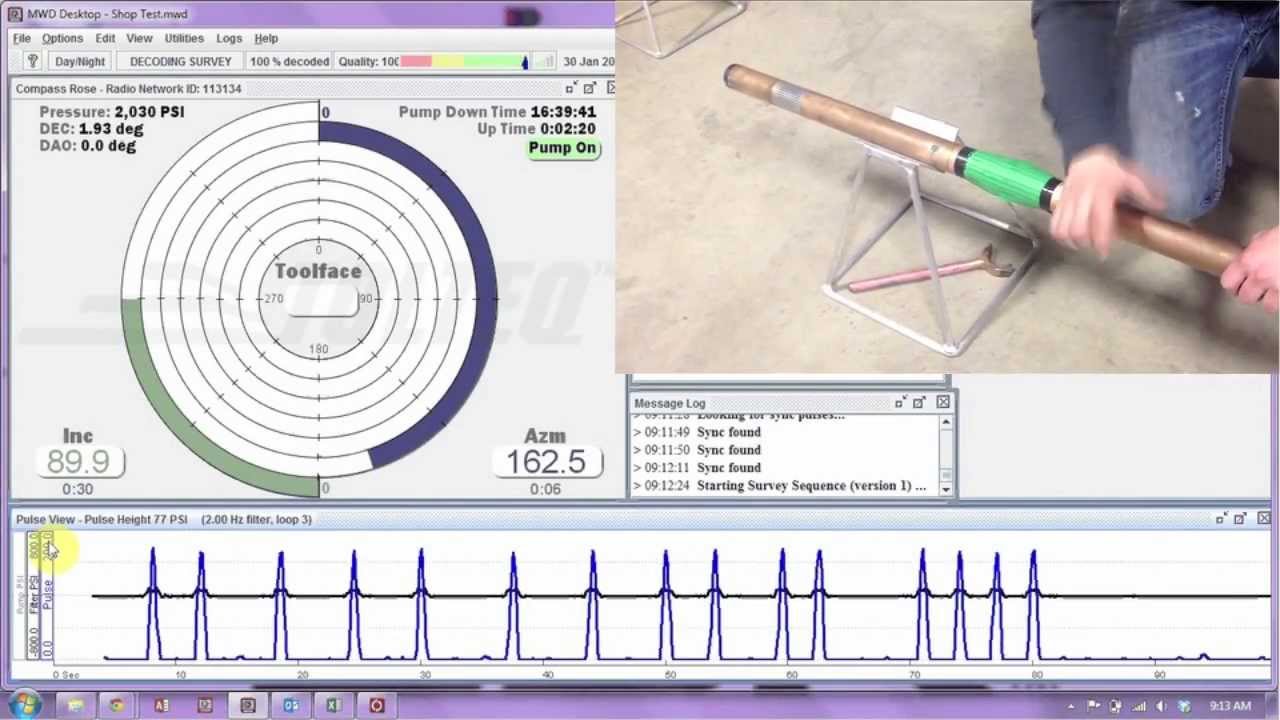This screenshot has width=1280, height=720.
Task: Click the system clock showing 9:13 AM
Action: [1230, 706]
